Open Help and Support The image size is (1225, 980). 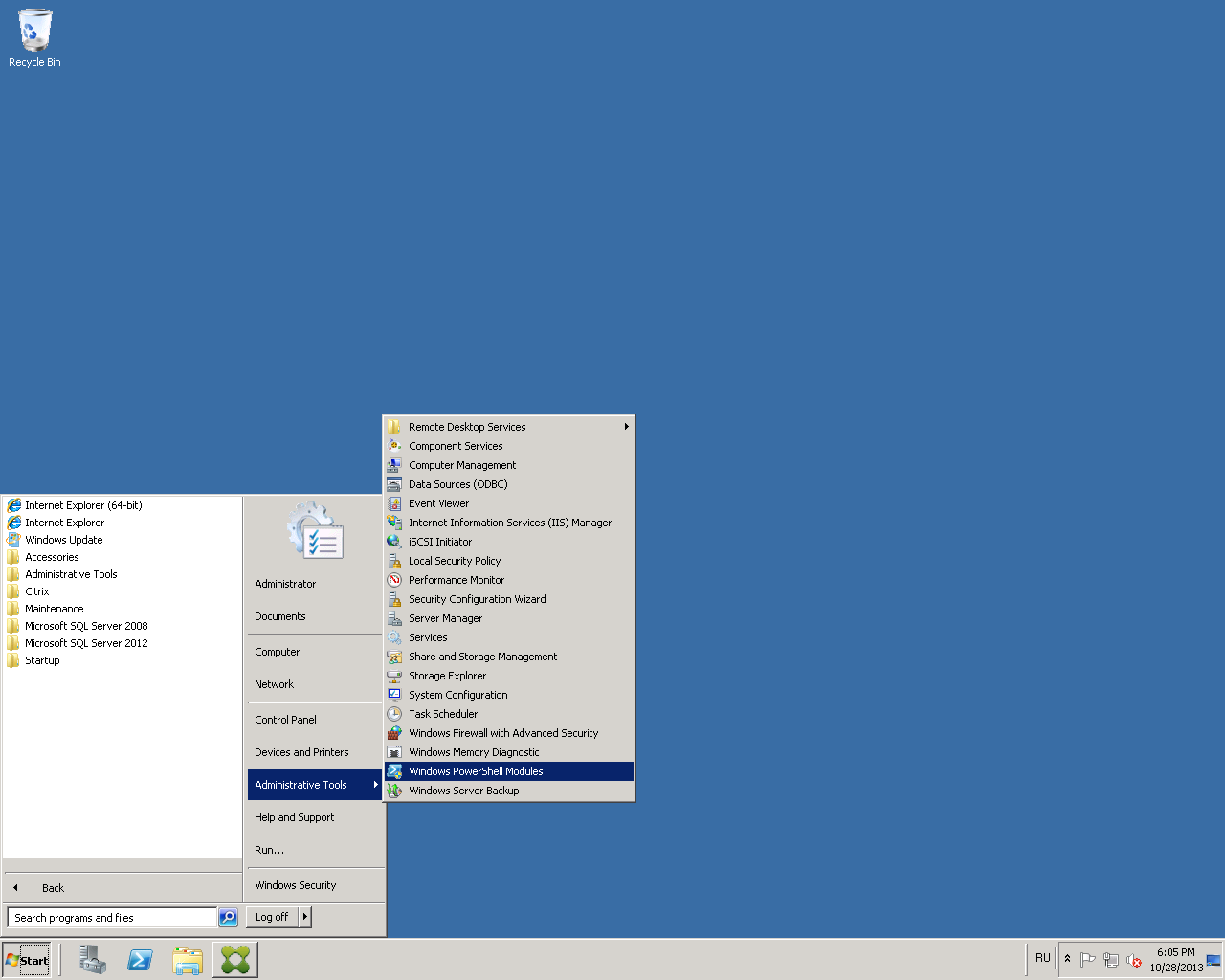click(315, 817)
